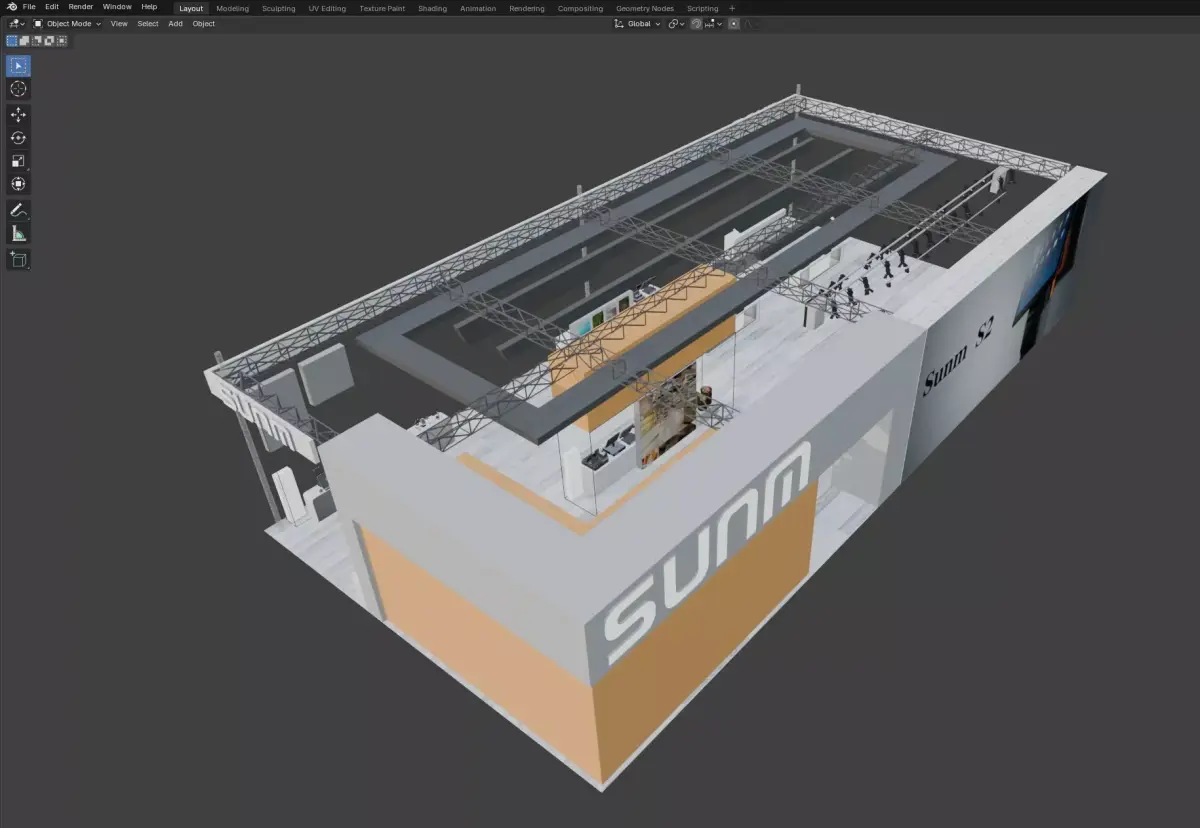Open snapping options dropdown
The height and width of the screenshot is (828, 1200).
click(x=713, y=23)
